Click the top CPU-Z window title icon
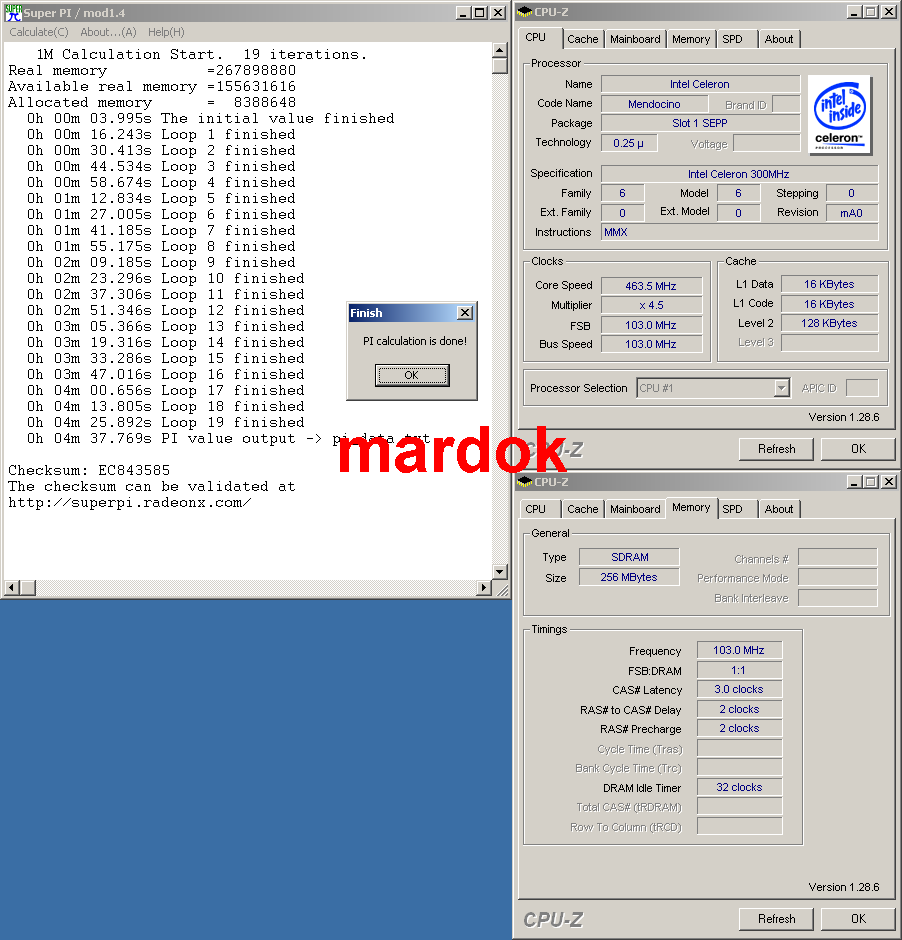The image size is (902, 940). coord(524,12)
